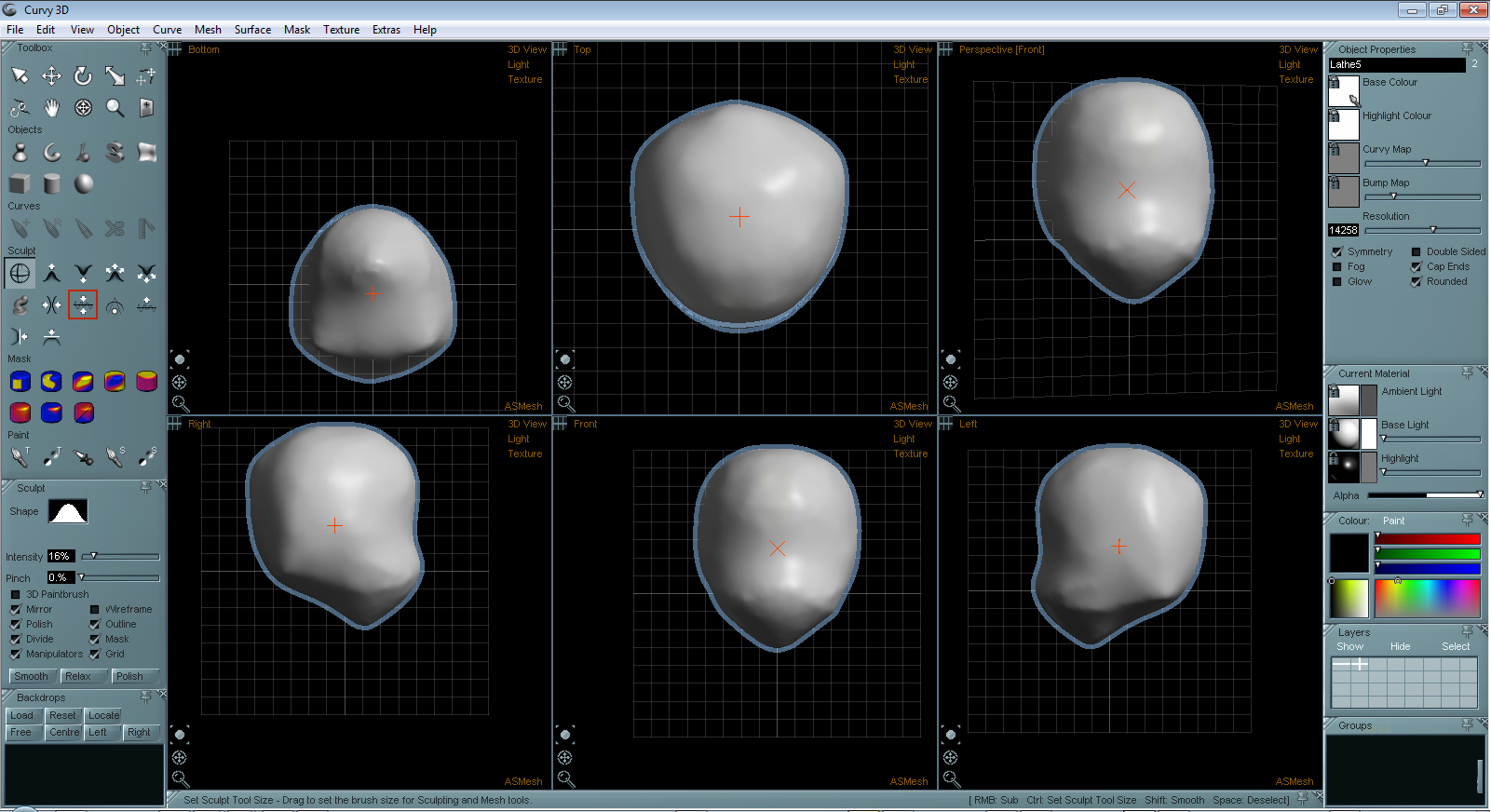Click the red colour channel slider

click(x=1428, y=539)
